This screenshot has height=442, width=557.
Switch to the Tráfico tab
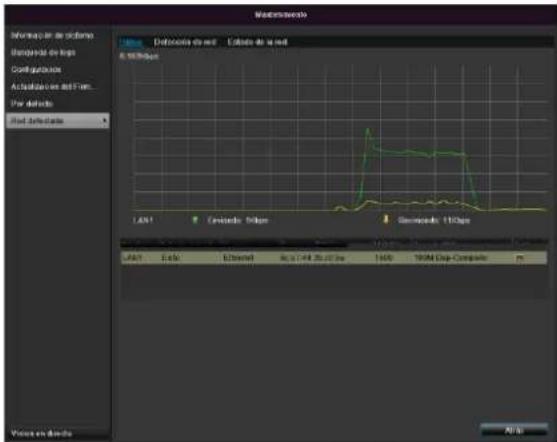pyautogui.click(x=132, y=43)
